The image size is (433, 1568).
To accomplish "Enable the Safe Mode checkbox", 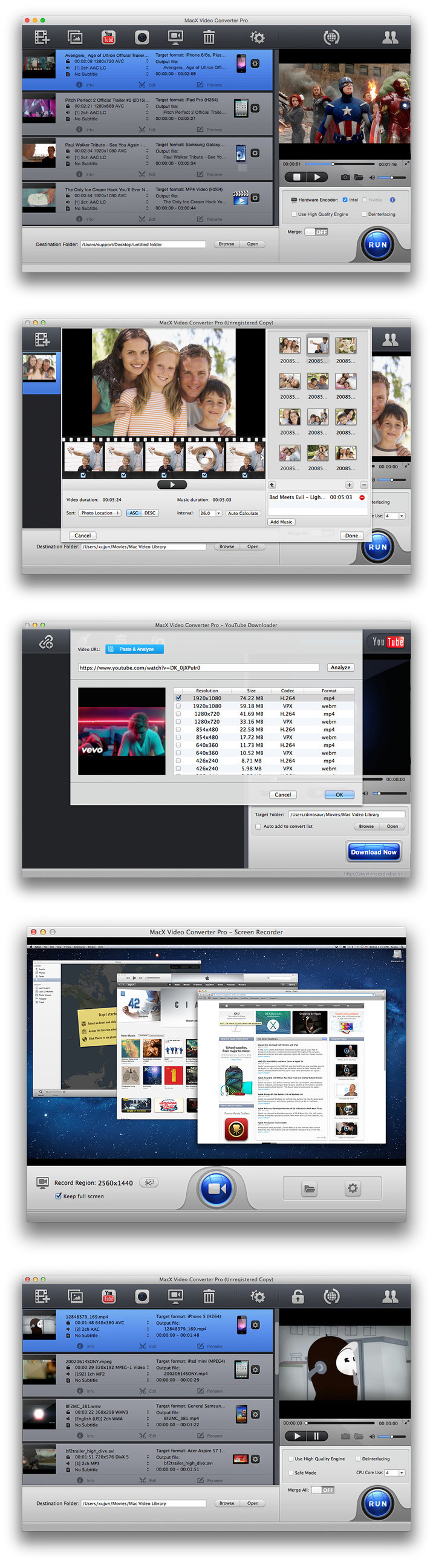I will pos(291,1472).
